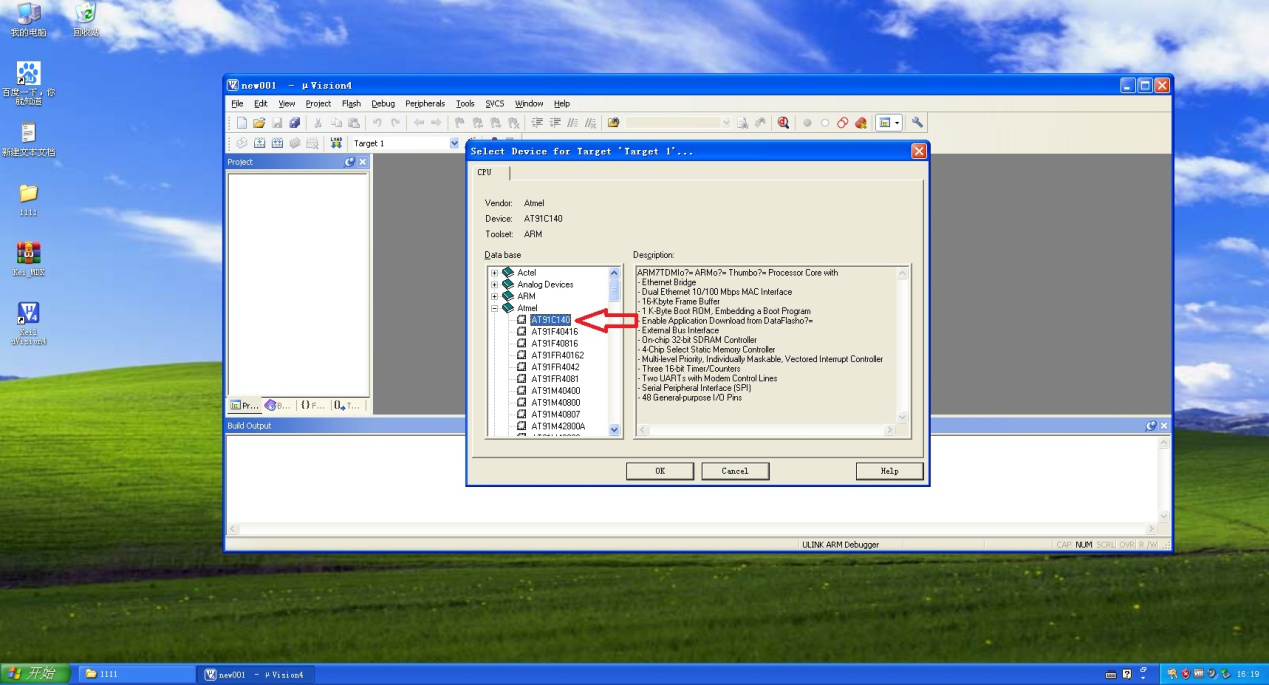The height and width of the screenshot is (685, 1269).
Task: Click the Cancel button in dialog
Action: pyautogui.click(x=734, y=471)
